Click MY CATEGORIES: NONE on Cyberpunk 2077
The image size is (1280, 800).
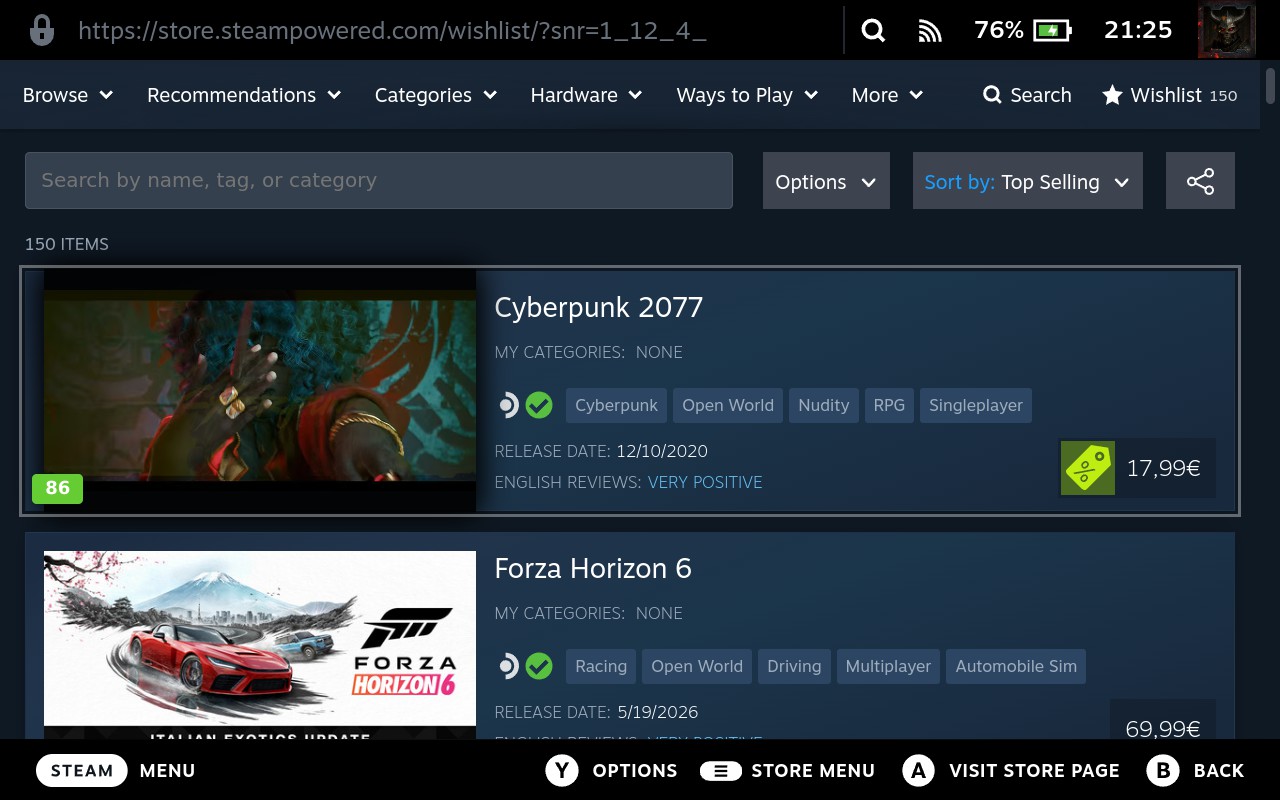tap(589, 352)
